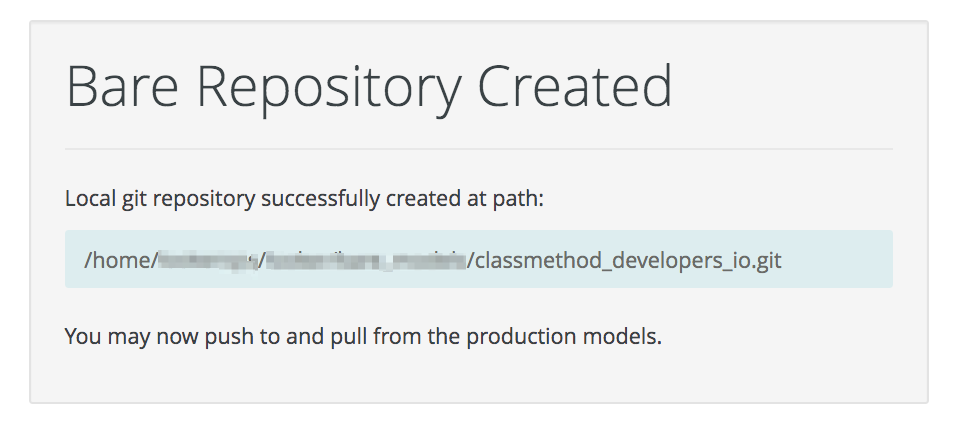Click the empty right end of the path box
The image size is (962, 433).
[840, 259]
